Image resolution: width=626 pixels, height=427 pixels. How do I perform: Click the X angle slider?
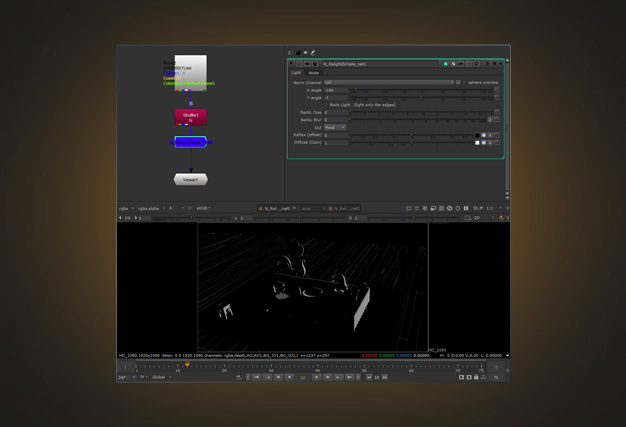420,90
